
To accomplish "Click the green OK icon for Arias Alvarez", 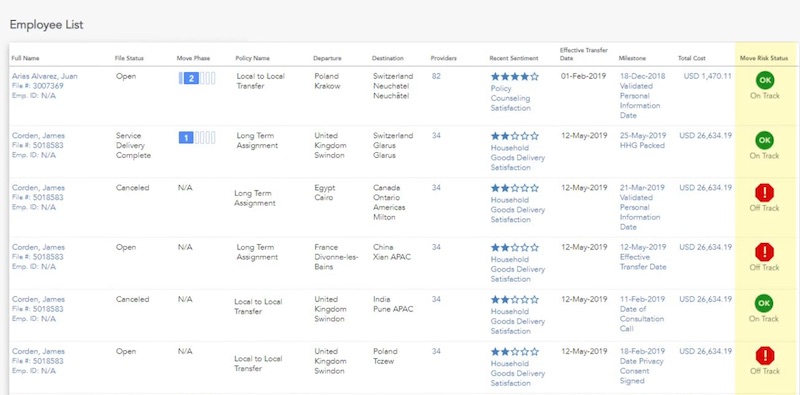I will (764, 80).
